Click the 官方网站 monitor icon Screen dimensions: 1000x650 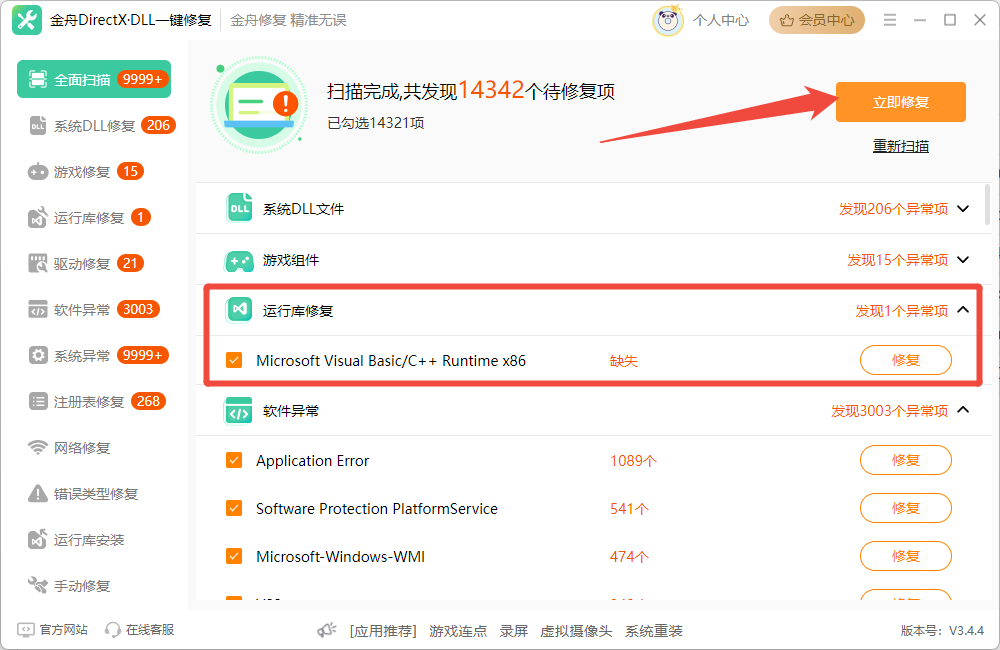tap(26, 630)
